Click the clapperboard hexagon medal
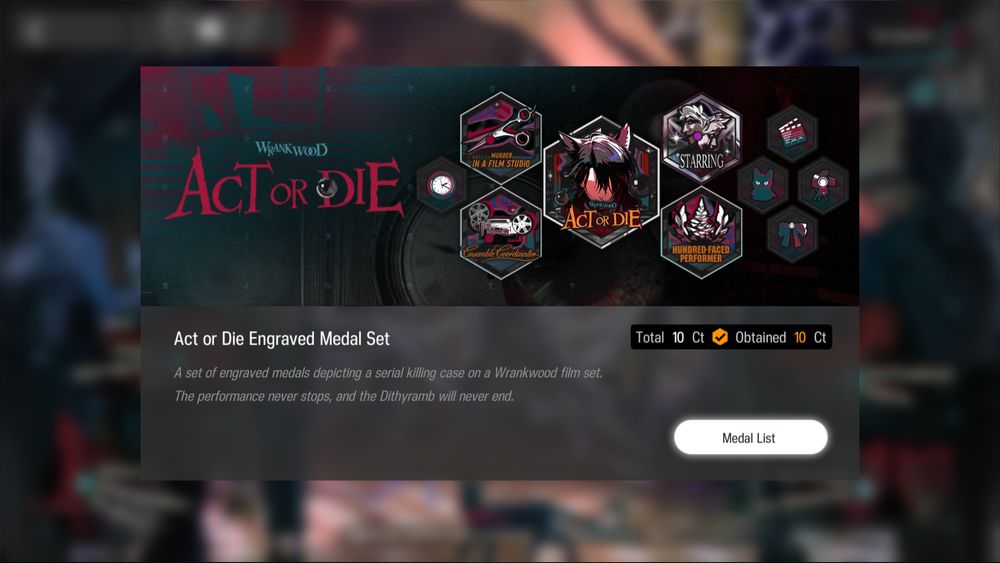Image resolution: width=1000 pixels, height=563 pixels. coord(791,135)
